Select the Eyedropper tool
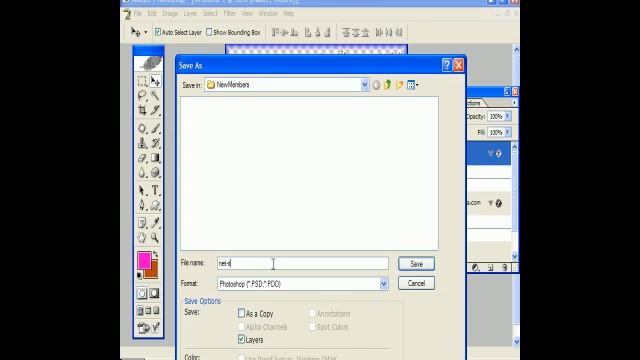This screenshot has width=640, height=360. 155,223
